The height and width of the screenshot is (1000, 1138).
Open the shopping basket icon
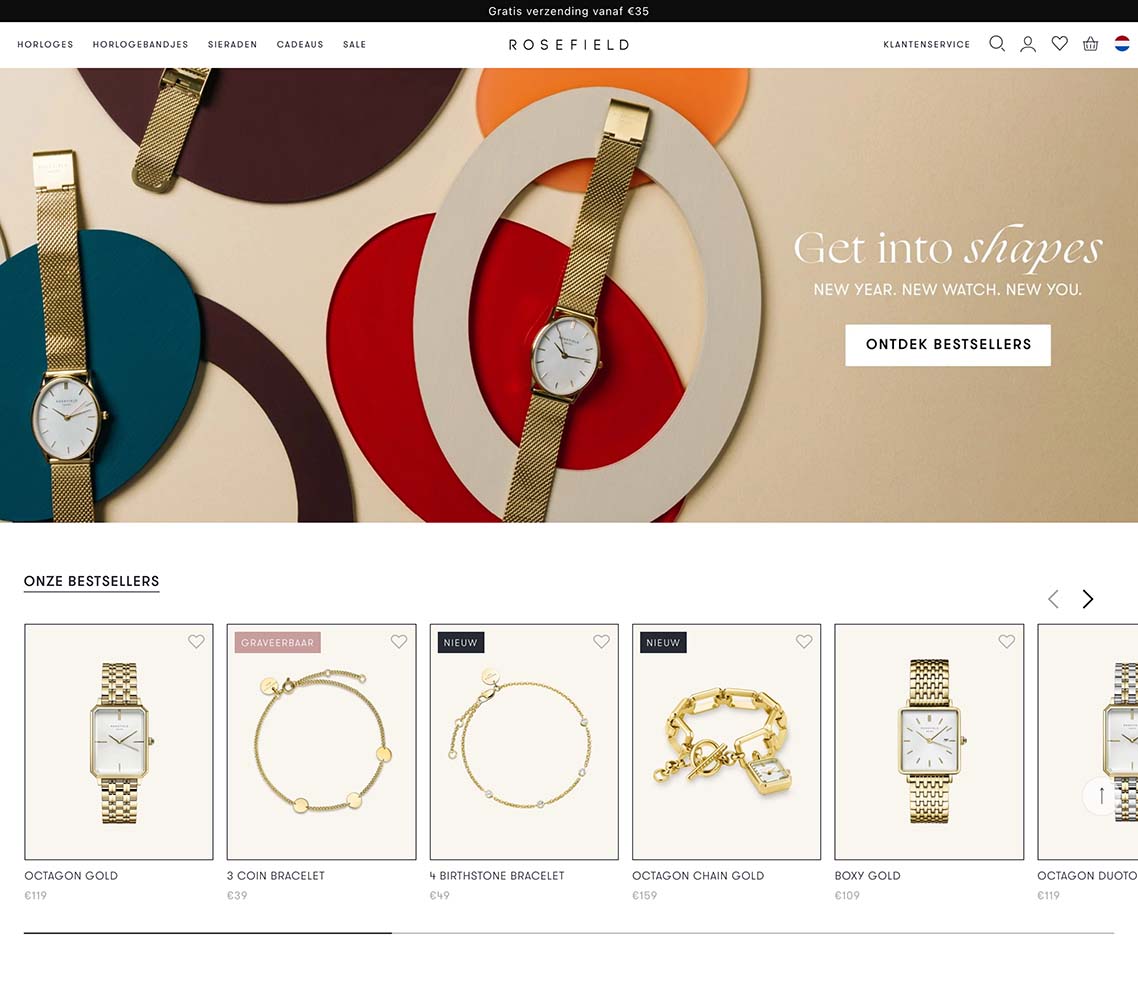[x=1090, y=44]
